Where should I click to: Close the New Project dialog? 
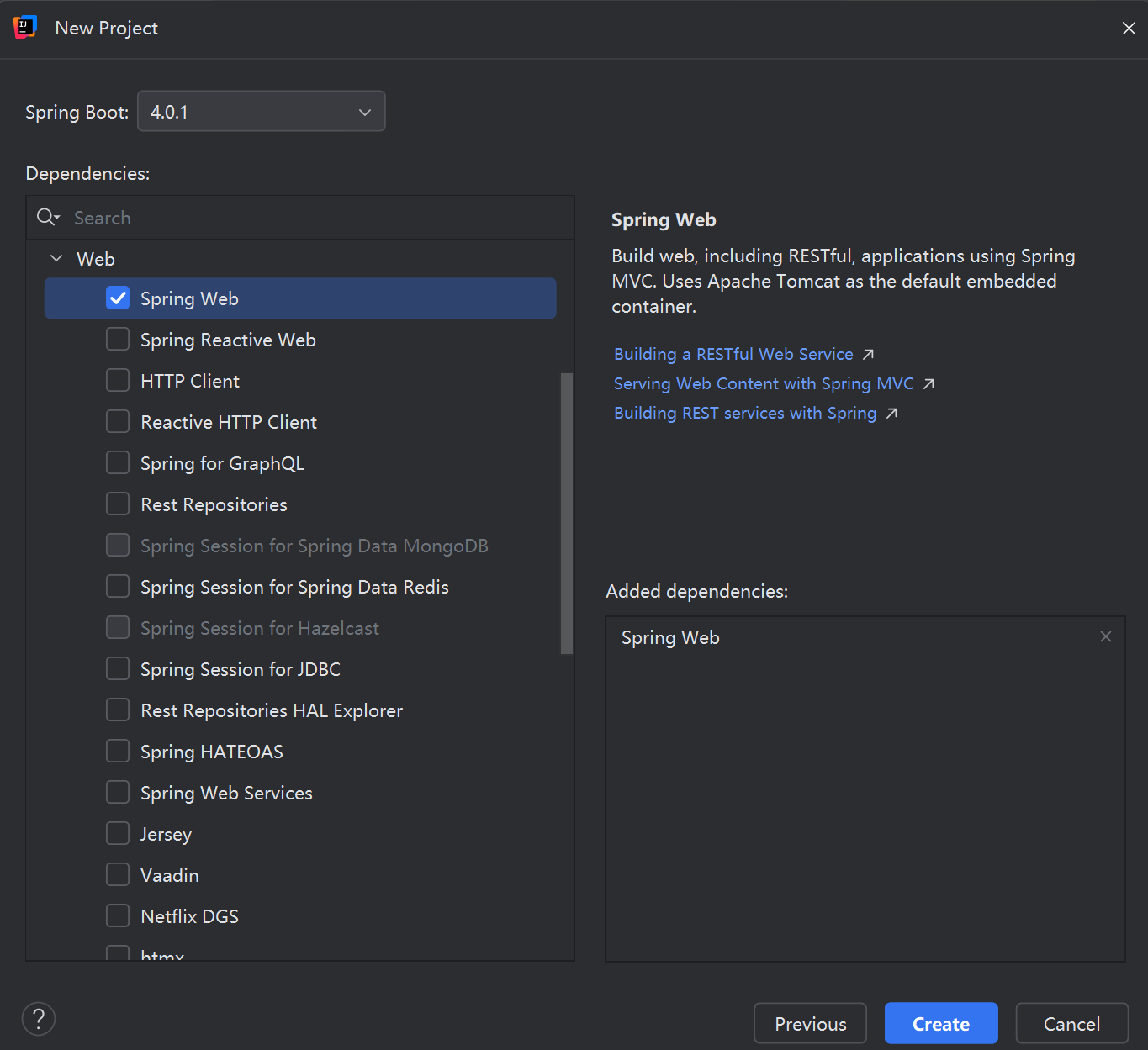(x=1129, y=29)
